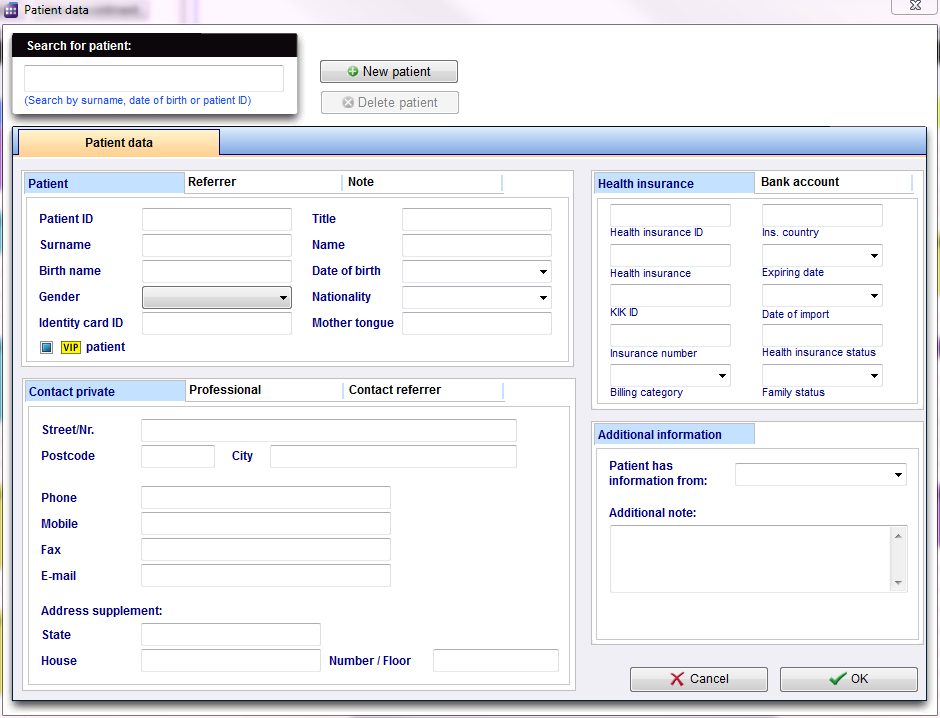Click the Mother tongue field
Screen dimensions: 940x718
tap(477, 324)
